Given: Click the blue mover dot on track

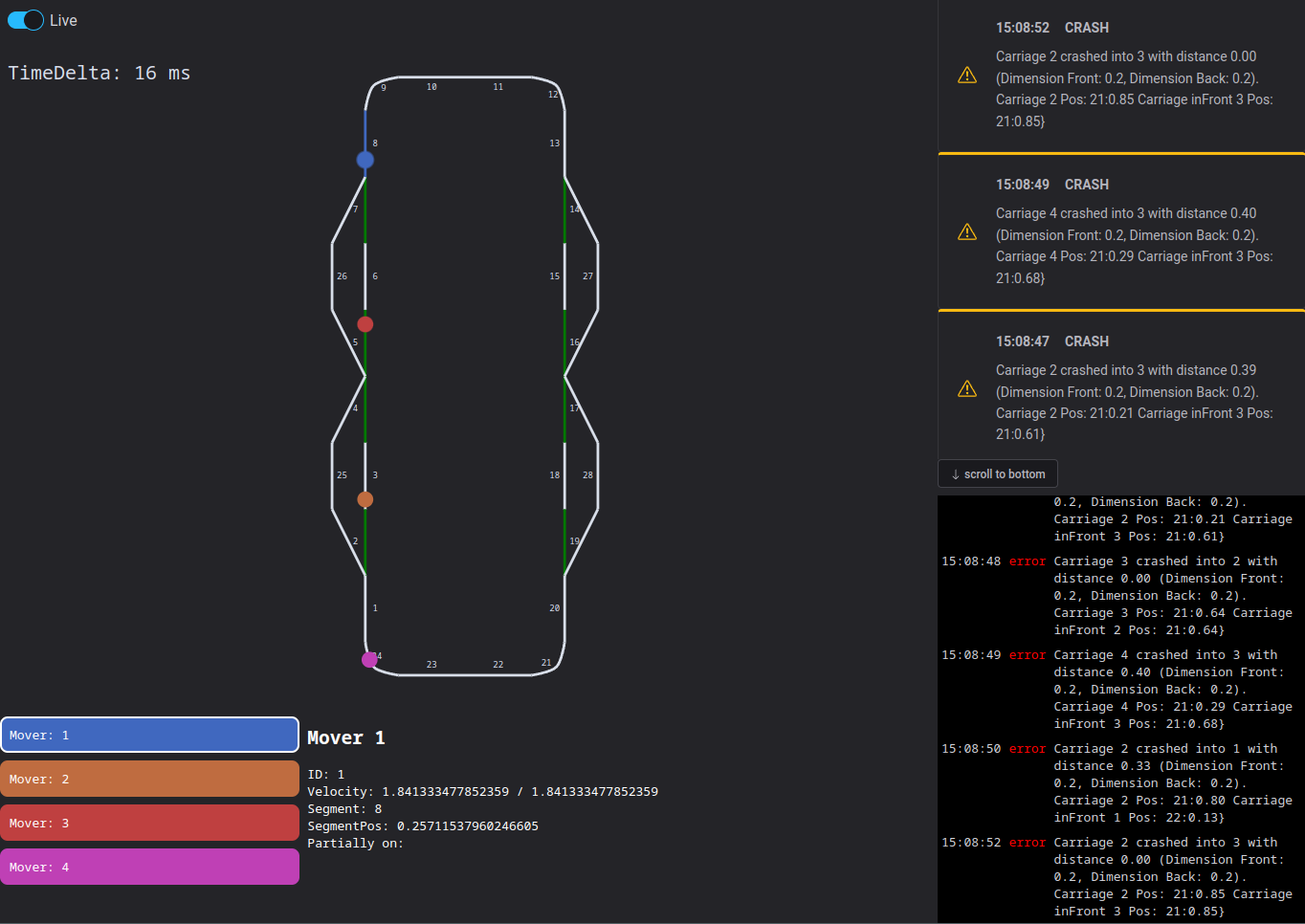Looking at the screenshot, I should coord(365,160).
